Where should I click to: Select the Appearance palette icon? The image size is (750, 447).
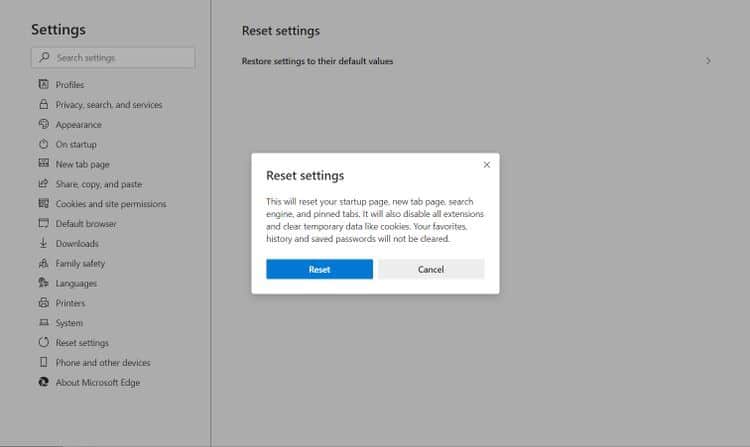click(x=44, y=124)
